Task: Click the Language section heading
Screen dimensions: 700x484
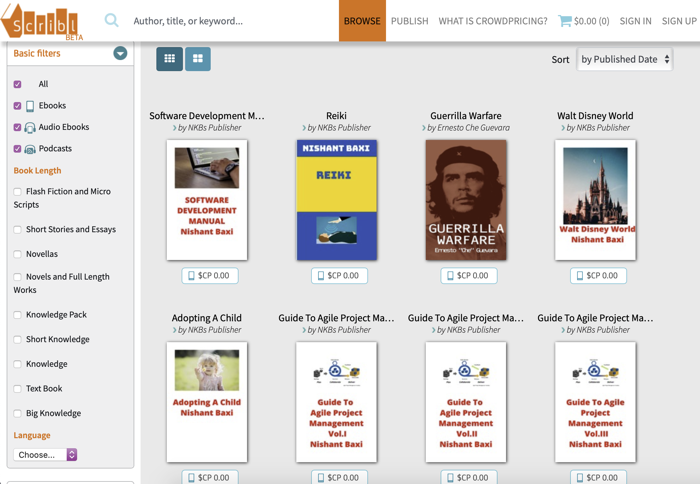Action: click(32, 435)
